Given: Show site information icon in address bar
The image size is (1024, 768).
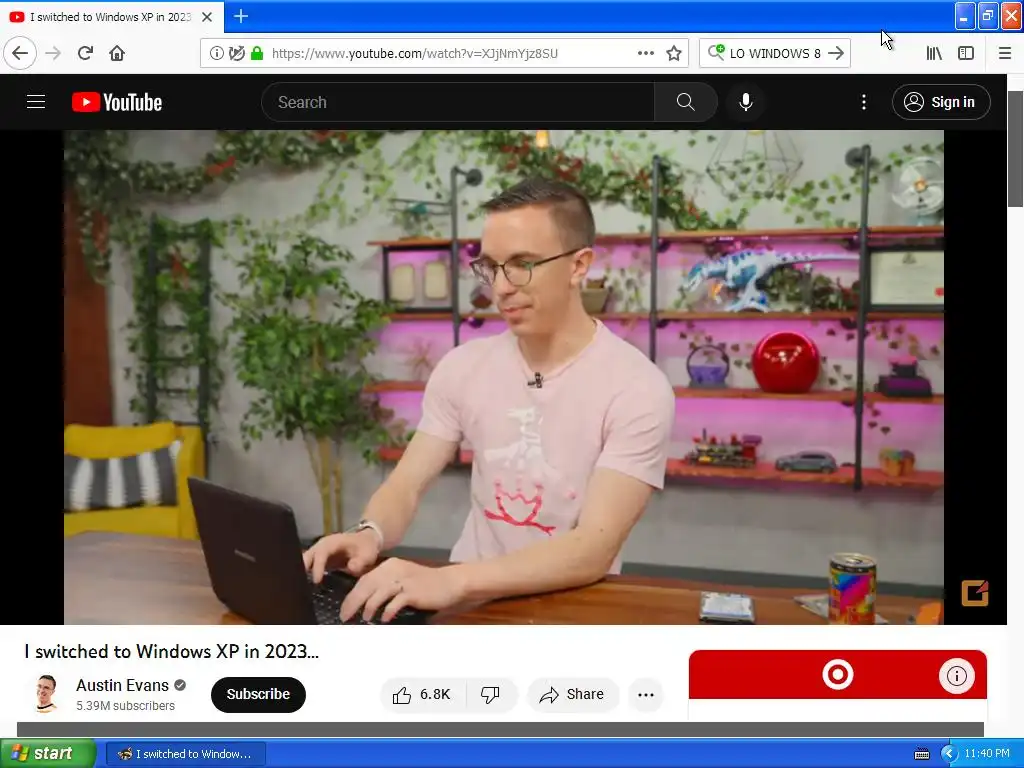Looking at the screenshot, I should (216, 53).
